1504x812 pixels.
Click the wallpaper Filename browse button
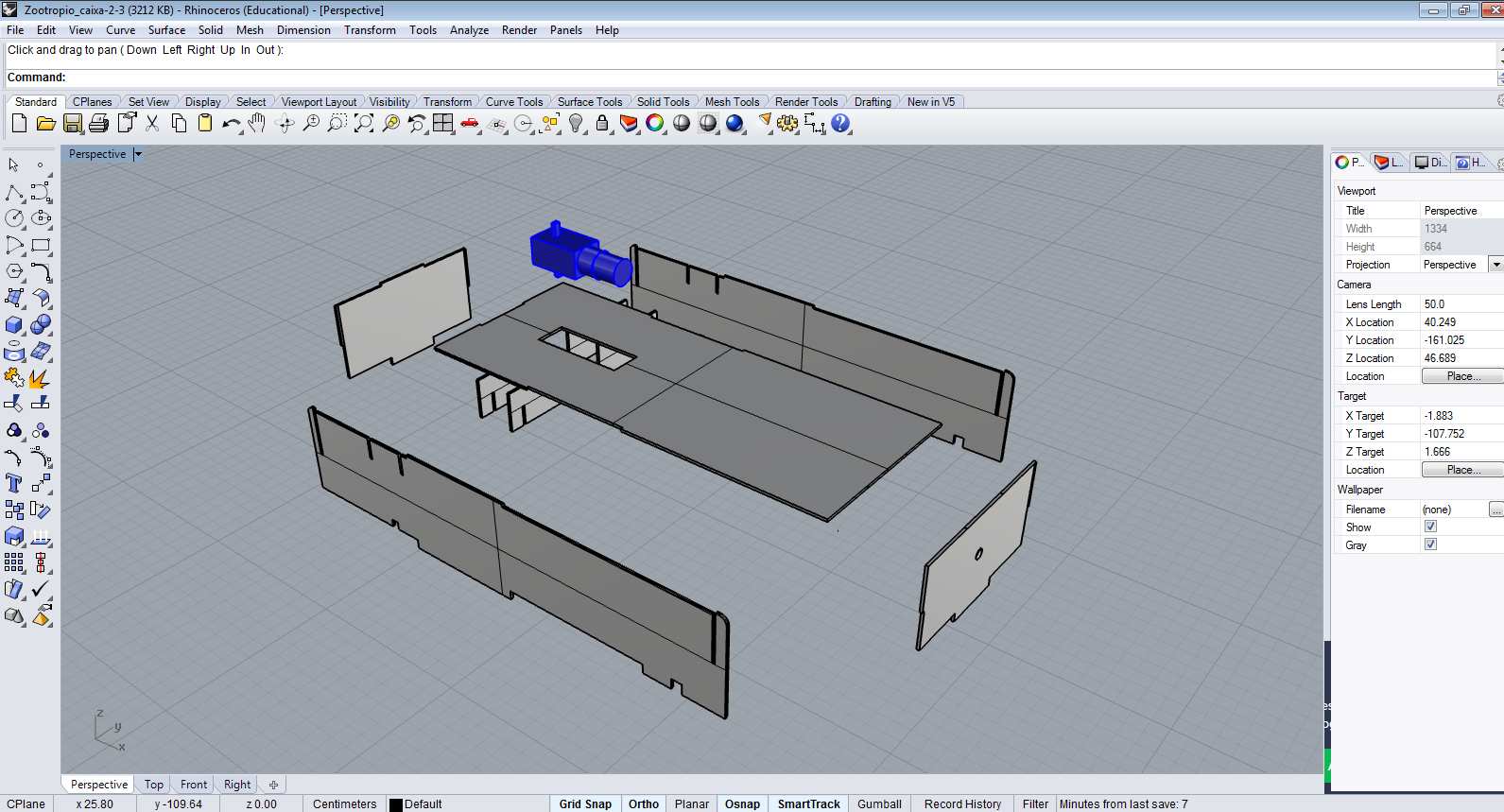(x=1496, y=510)
